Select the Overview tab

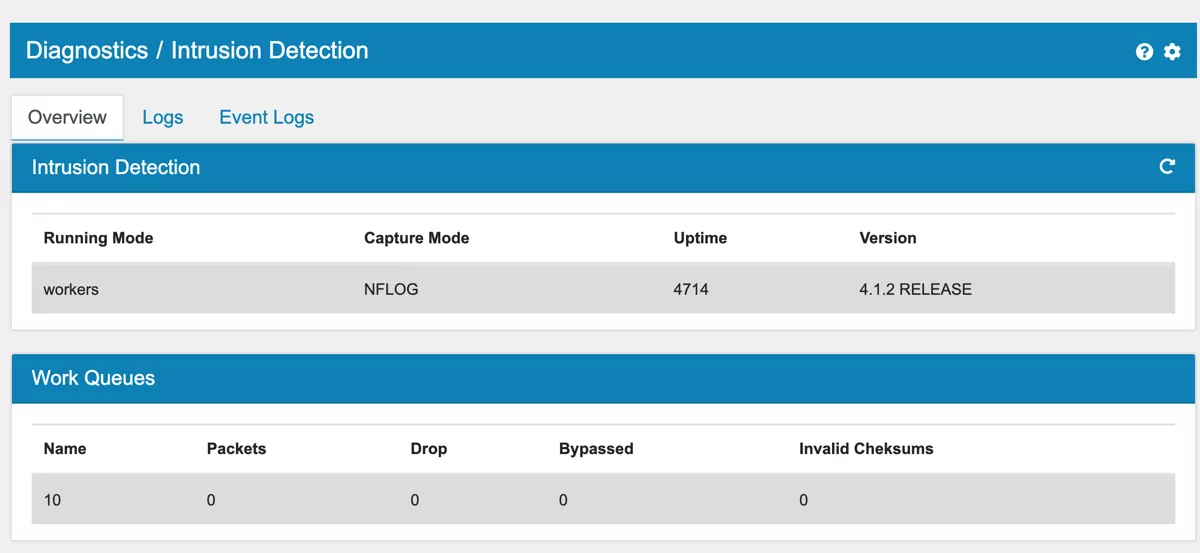pyautogui.click(x=67, y=117)
